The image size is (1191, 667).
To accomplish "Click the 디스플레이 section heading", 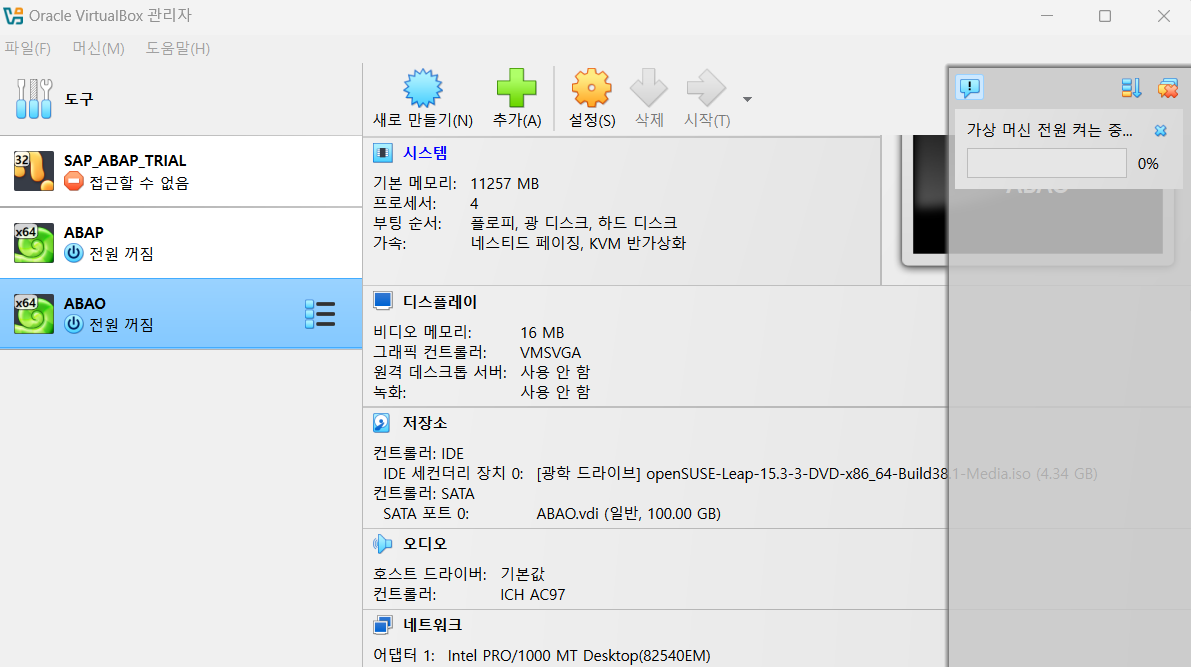I will point(440,302).
